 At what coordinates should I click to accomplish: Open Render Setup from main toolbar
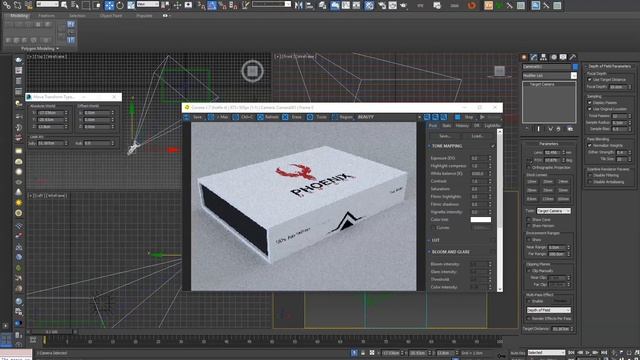pyautogui.click(x=382, y=5)
